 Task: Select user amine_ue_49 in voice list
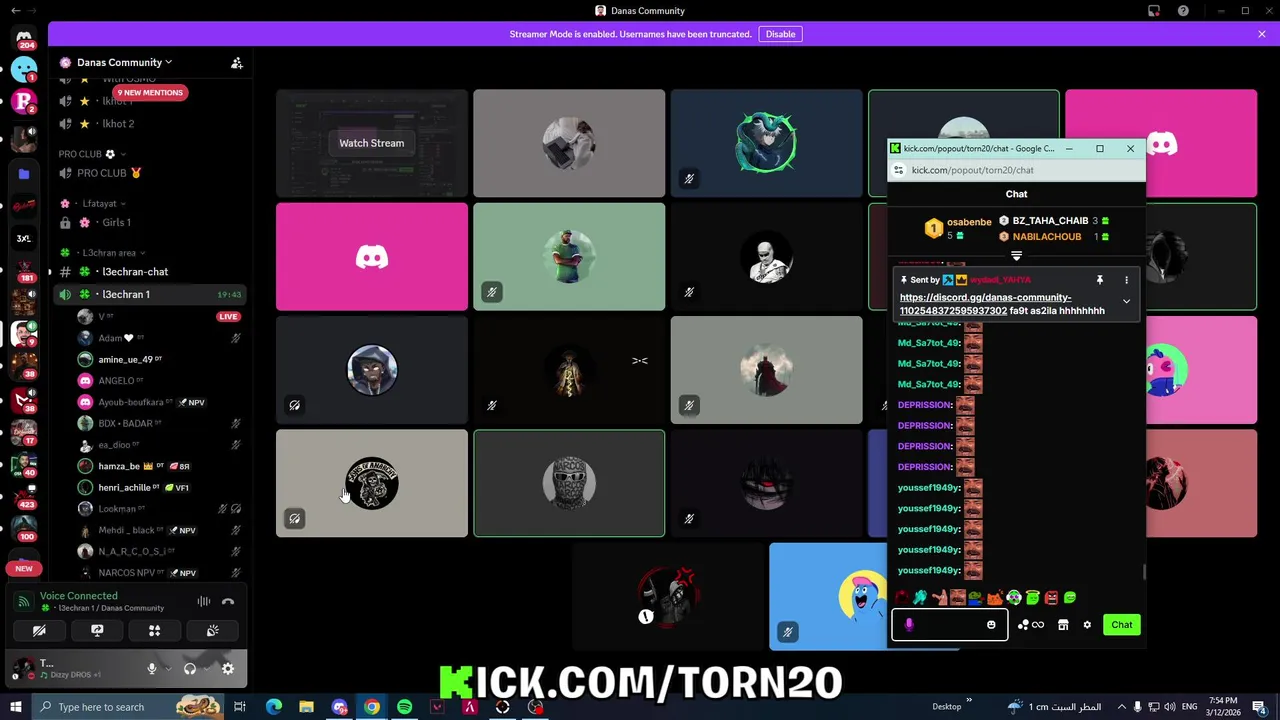[160, 359]
